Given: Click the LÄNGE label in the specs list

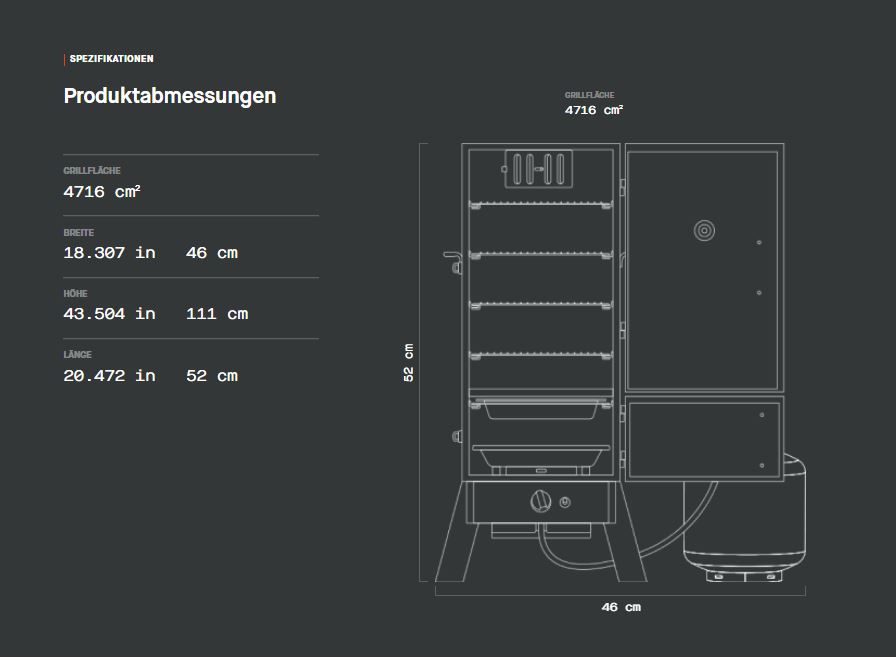Looking at the screenshot, I should click(x=78, y=355).
